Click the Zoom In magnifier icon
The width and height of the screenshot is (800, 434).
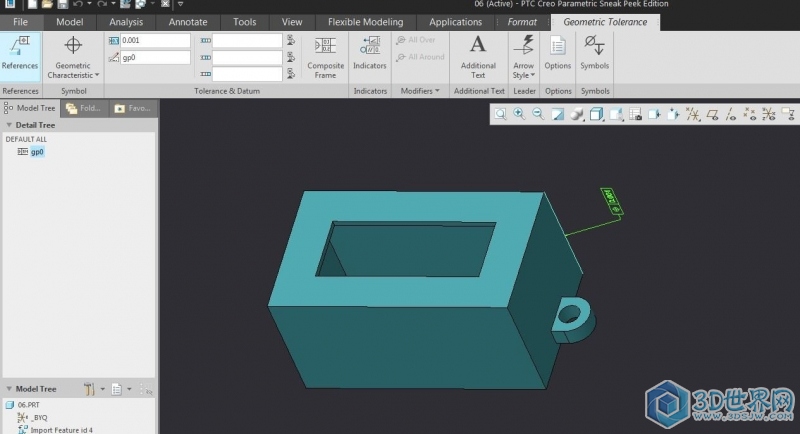click(x=519, y=114)
